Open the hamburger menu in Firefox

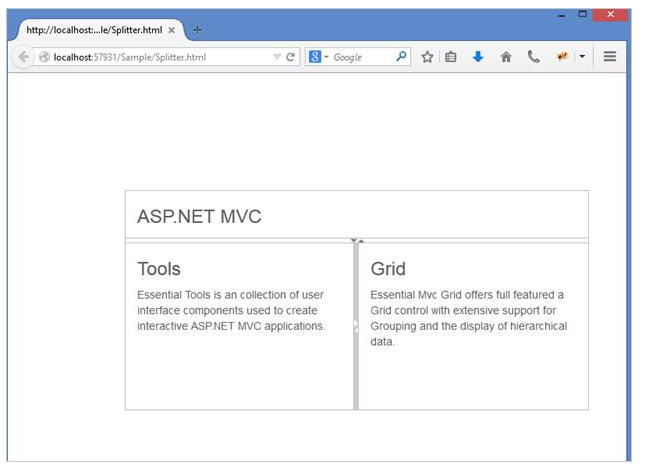609,57
